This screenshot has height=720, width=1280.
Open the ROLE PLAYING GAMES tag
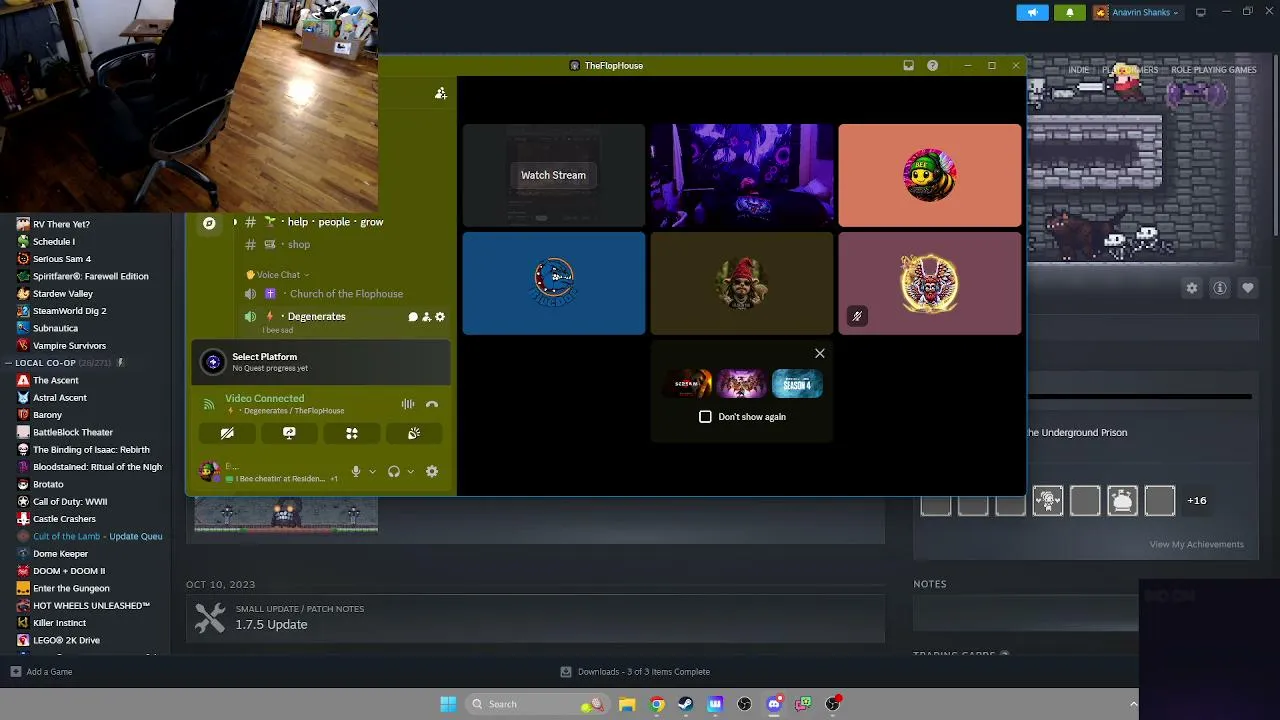[x=1214, y=70]
